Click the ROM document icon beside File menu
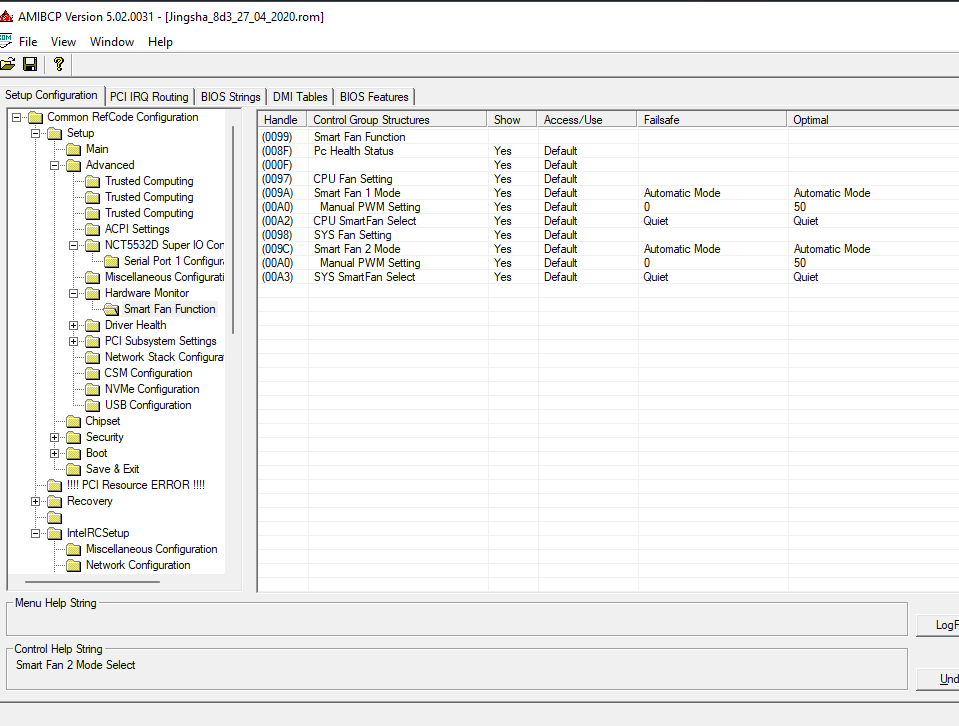 [6, 41]
